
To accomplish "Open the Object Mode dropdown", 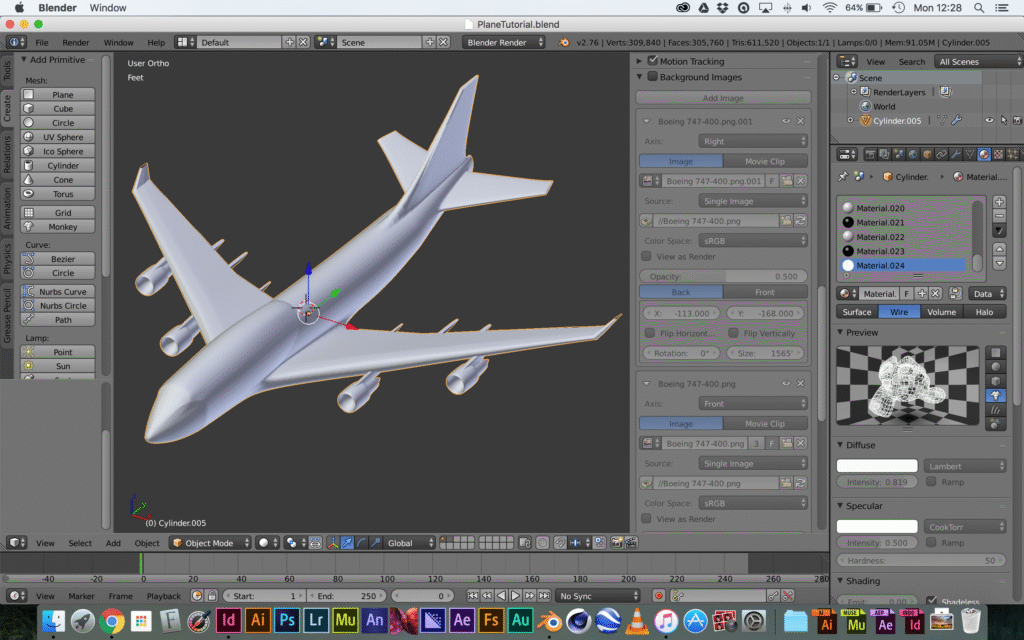I will [x=209, y=543].
